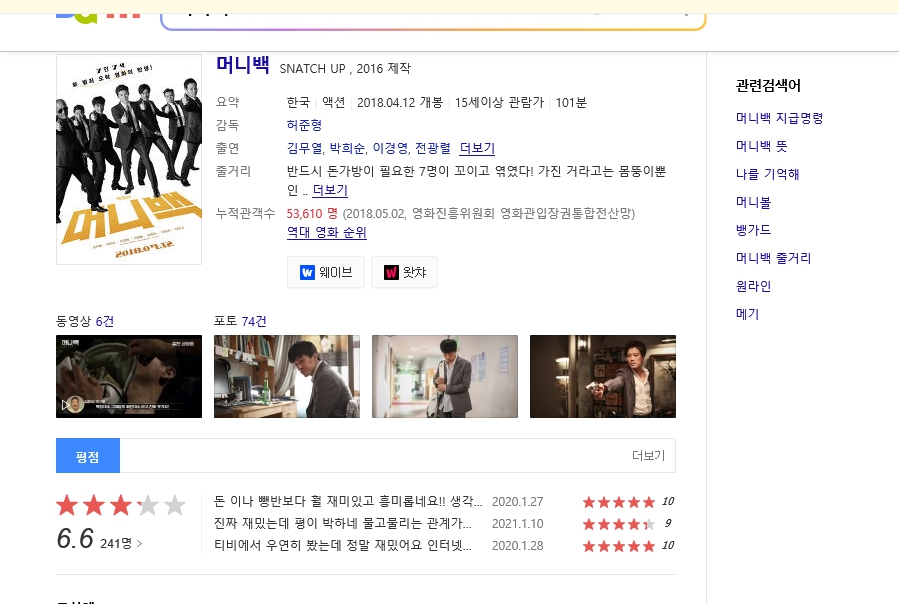Open related search 머니백 뜻

coord(761,146)
